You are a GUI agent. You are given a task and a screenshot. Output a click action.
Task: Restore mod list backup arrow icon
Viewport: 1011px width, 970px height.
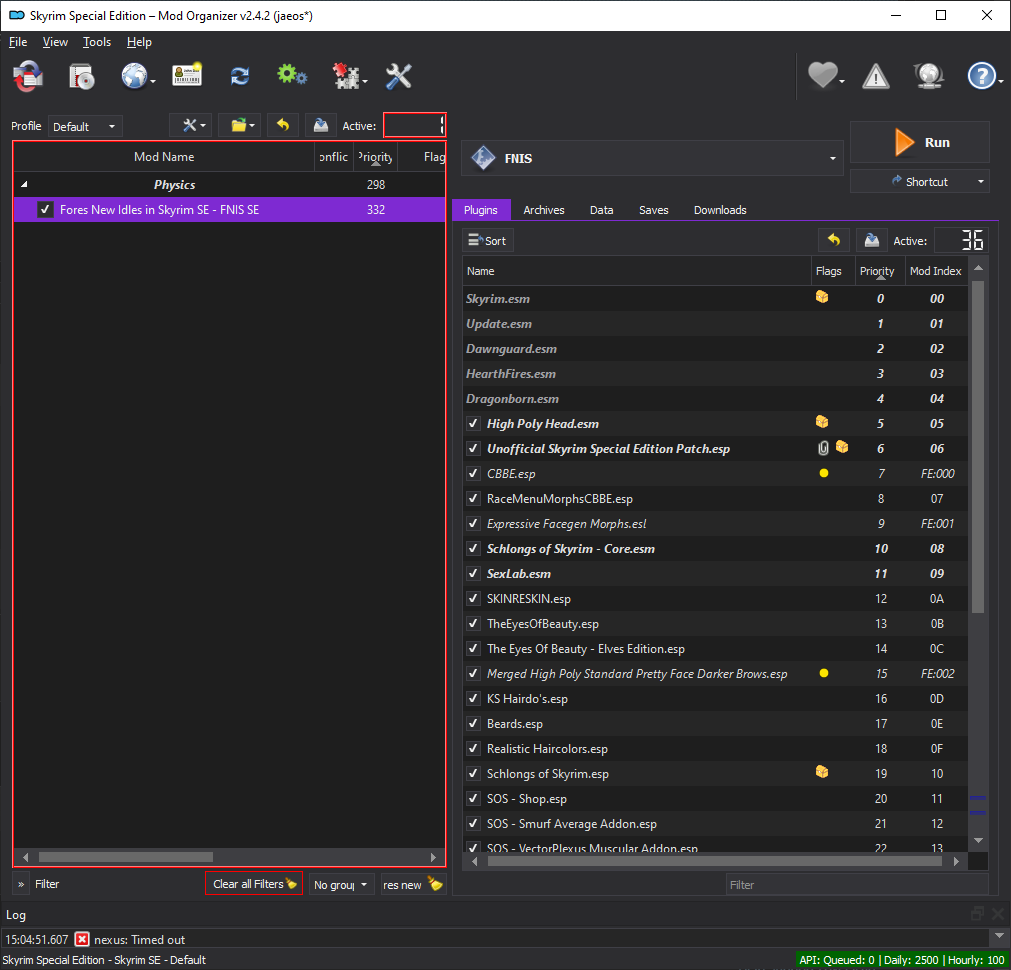point(282,125)
